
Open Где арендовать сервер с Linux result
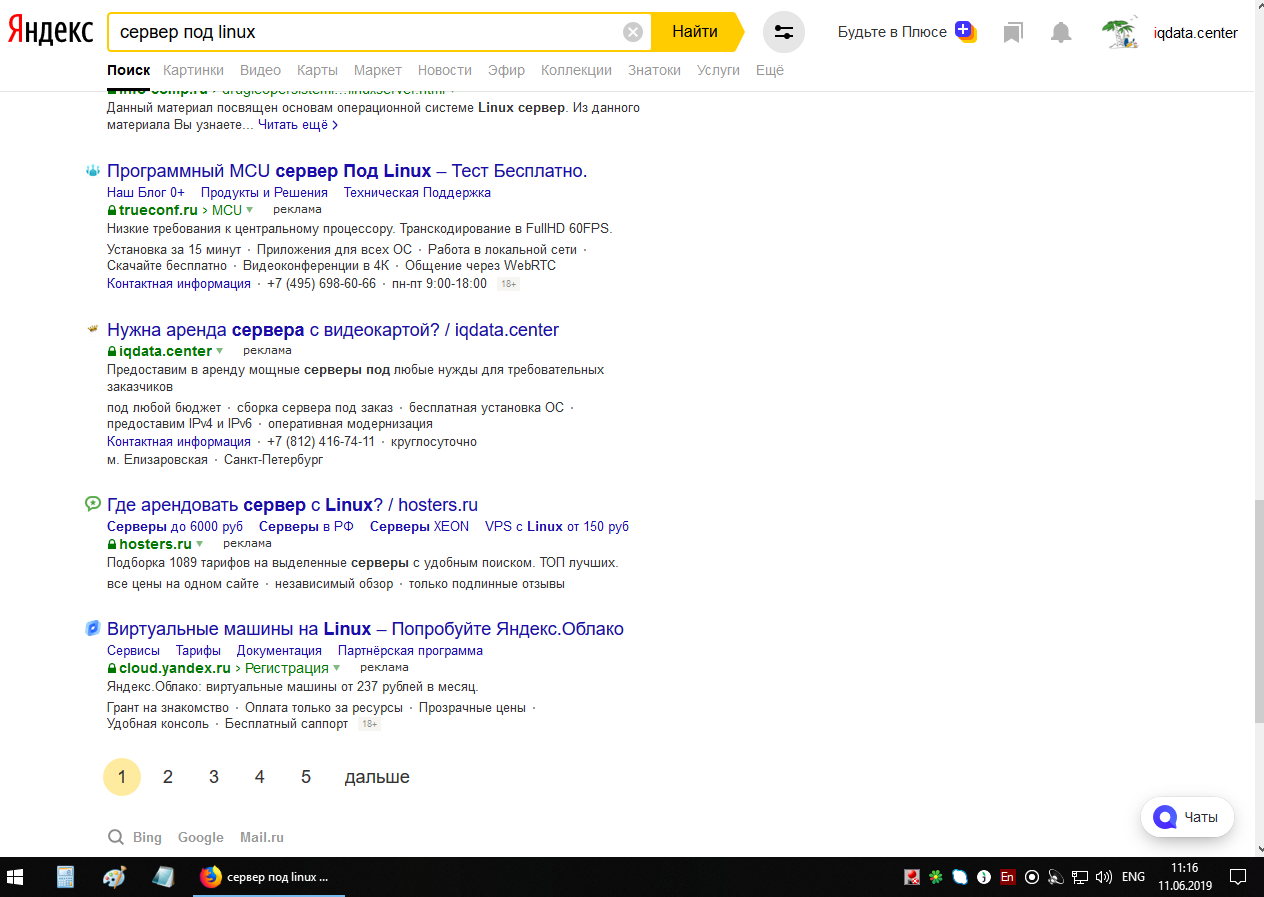pos(292,505)
